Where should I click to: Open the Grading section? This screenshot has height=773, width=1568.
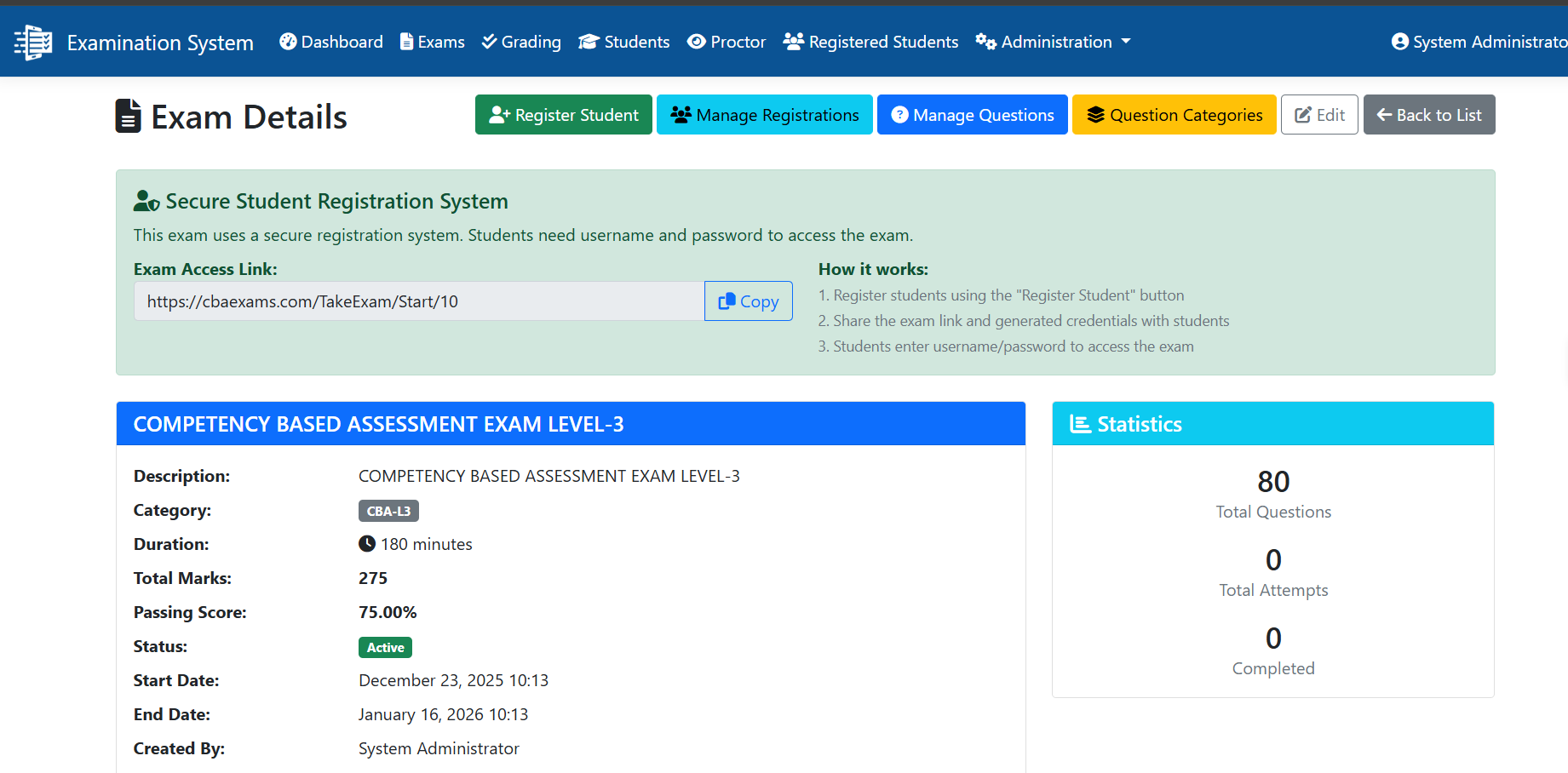[x=521, y=42]
